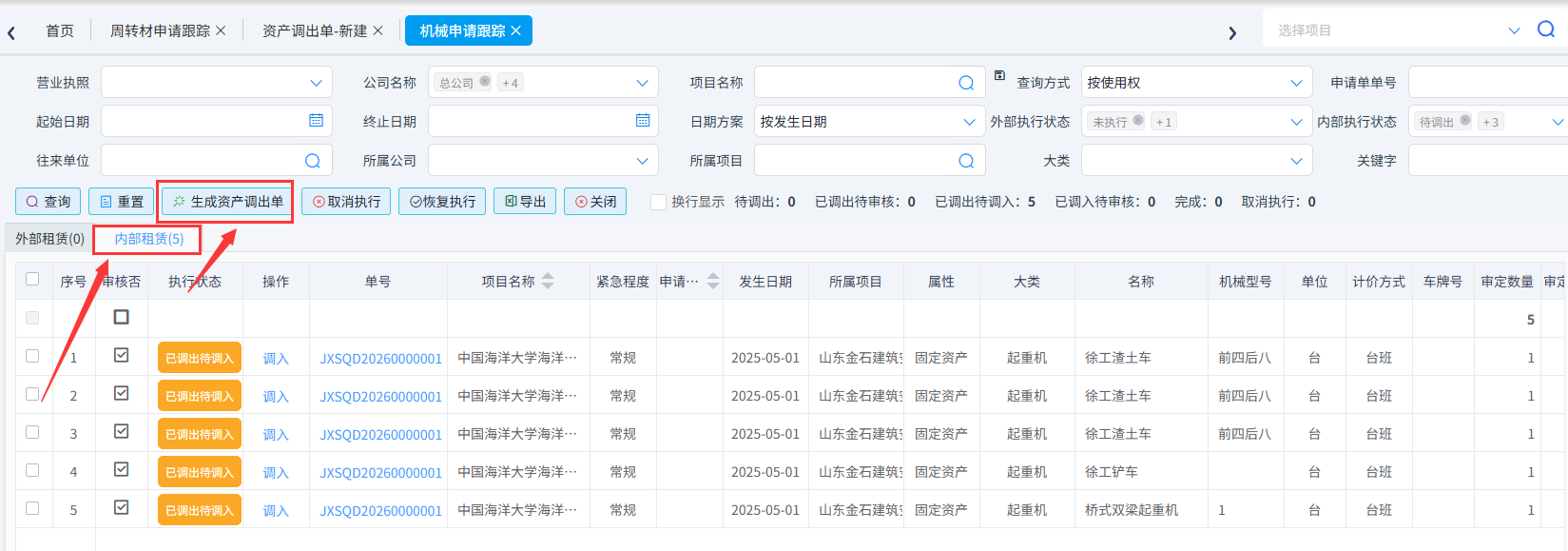Click the 生成资产调出单 button
The width and height of the screenshot is (1568, 551).
click(x=227, y=202)
